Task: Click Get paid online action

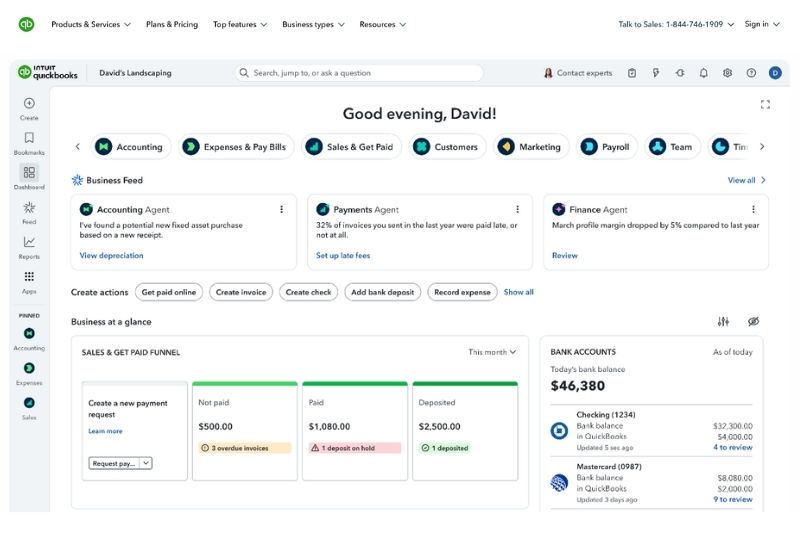Action: coord(169,292)
